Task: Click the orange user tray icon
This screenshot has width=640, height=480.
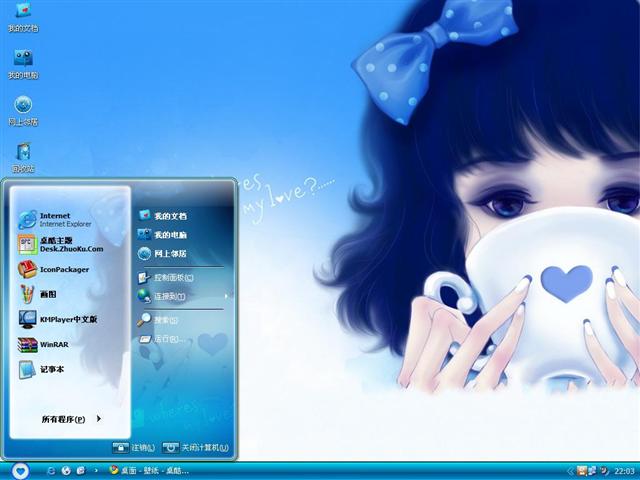Action: [x=582, y=471]
